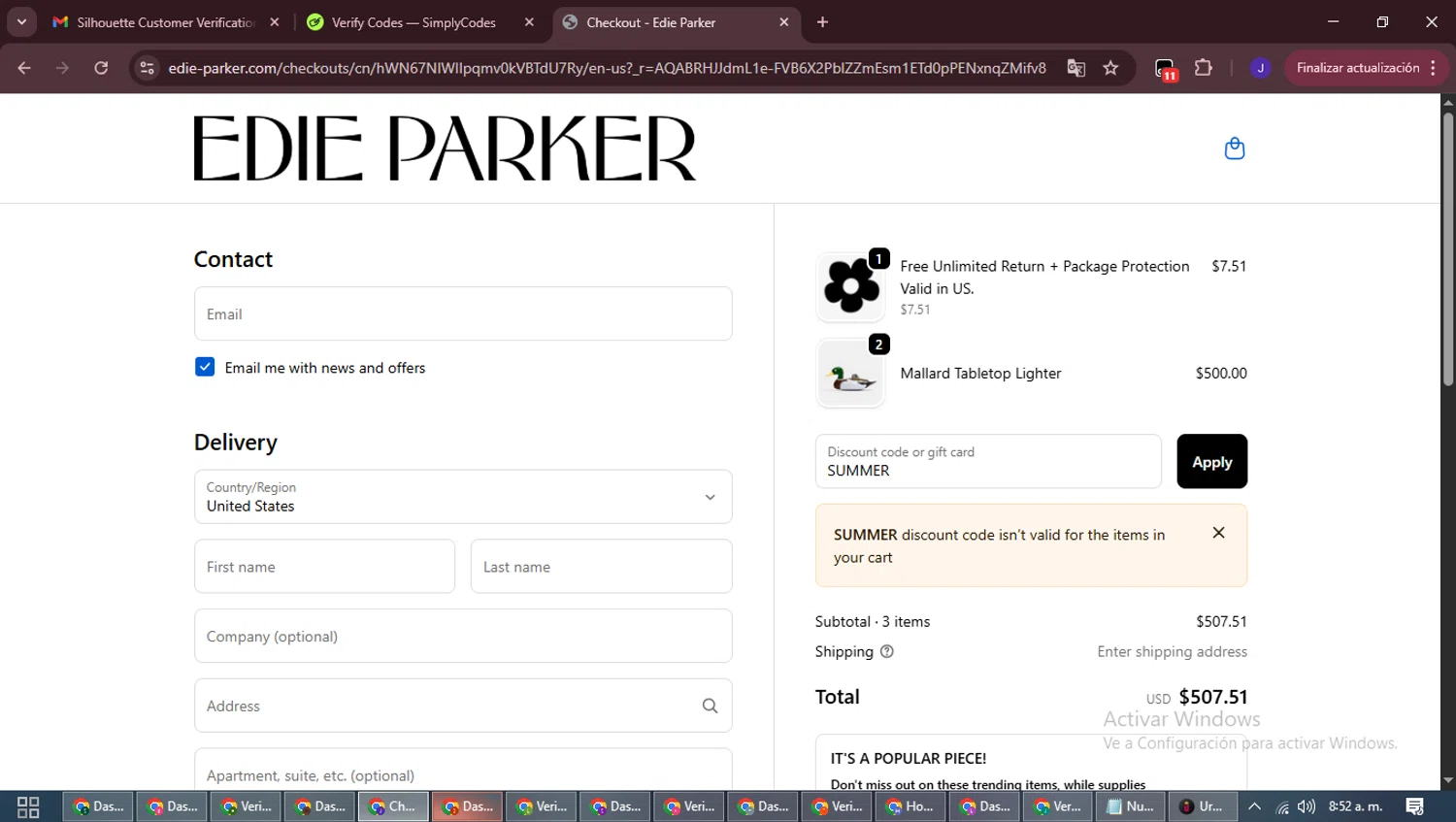Translate this page icon
The image size is (1456, 822).
(x=1075, y=68)
